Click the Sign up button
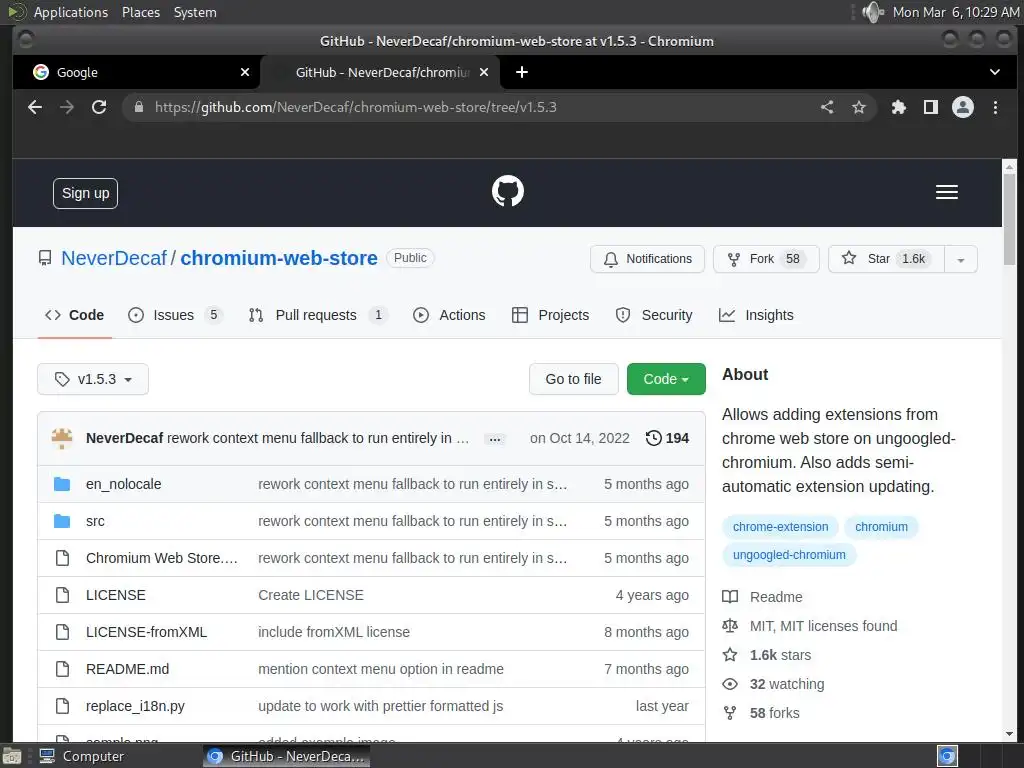This screenshot has height=768, width=1024. 86,193
